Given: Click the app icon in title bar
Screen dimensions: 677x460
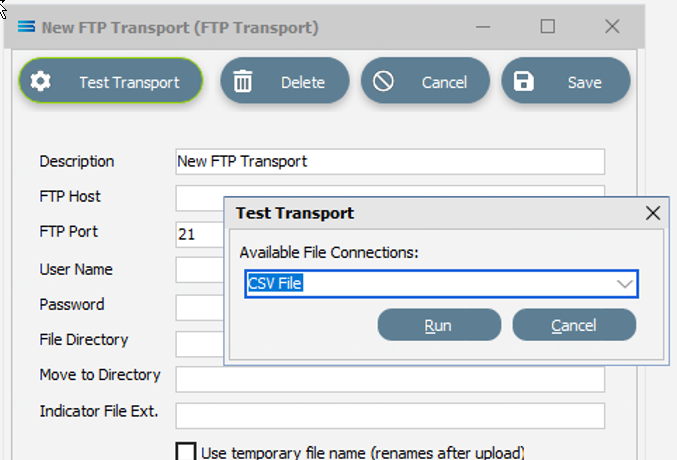Looking at the screenshot, I should coord(27,28).
